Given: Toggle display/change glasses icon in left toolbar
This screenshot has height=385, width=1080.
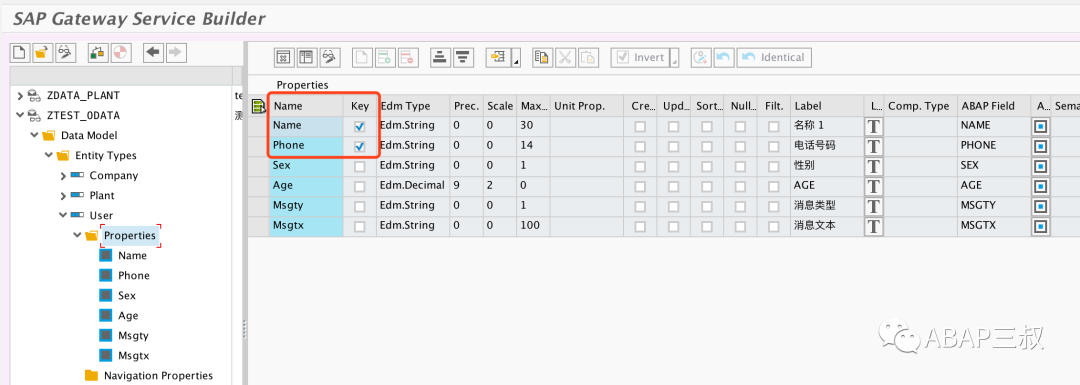Looking at the screenshot, I should click(x=65, y=52).
